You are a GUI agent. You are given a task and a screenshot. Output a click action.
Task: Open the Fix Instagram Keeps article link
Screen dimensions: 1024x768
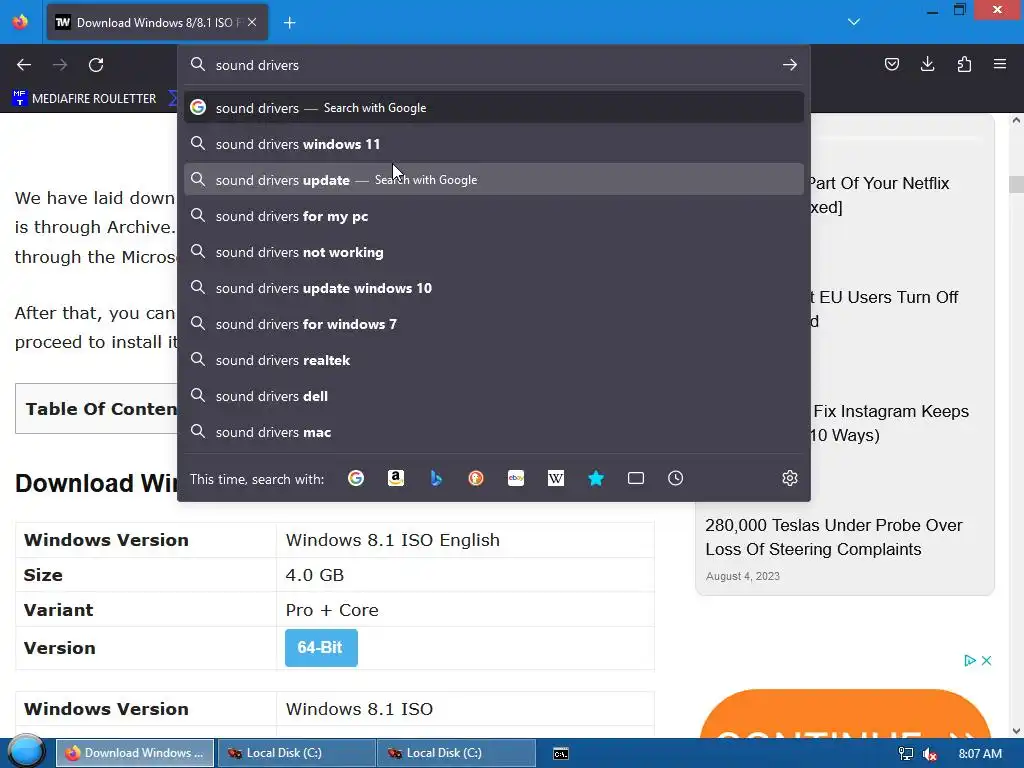[889, 423]
